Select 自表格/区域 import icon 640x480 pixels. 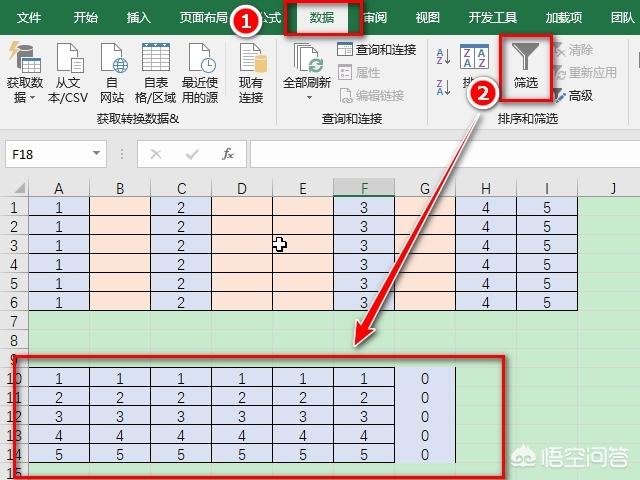[156, 57]
